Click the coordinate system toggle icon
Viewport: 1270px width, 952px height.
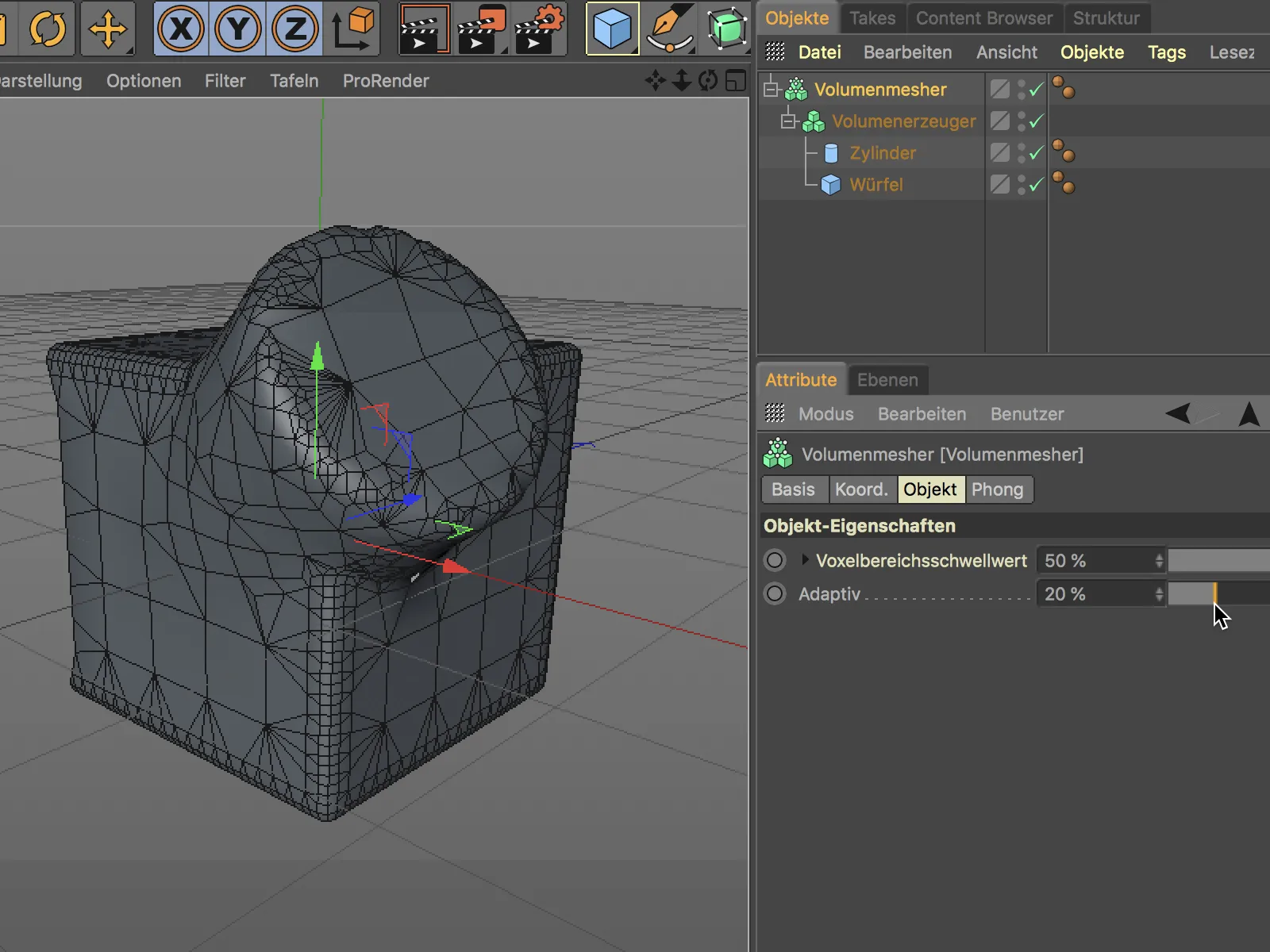coord(352,29)
